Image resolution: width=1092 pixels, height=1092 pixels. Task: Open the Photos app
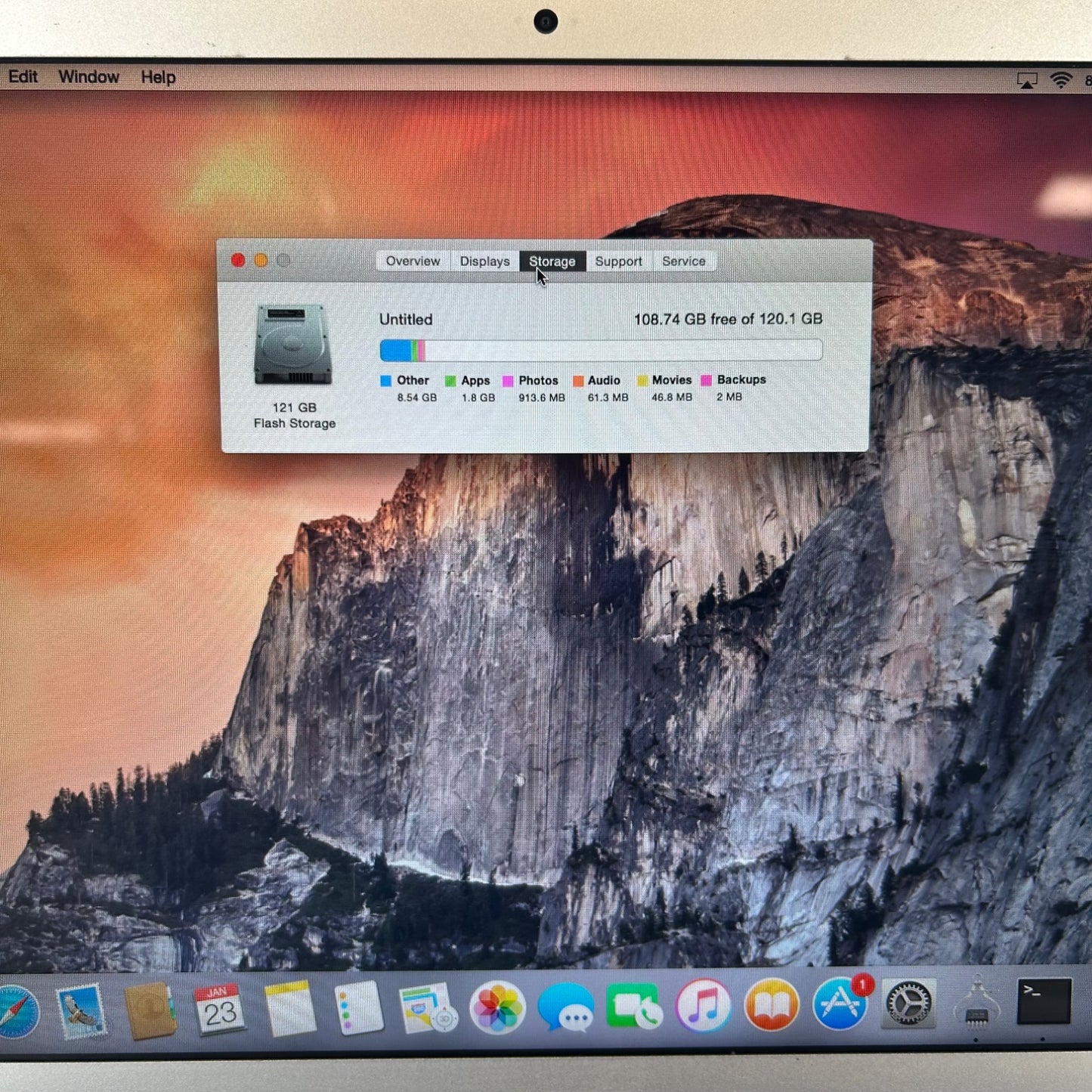[497, 1007]
